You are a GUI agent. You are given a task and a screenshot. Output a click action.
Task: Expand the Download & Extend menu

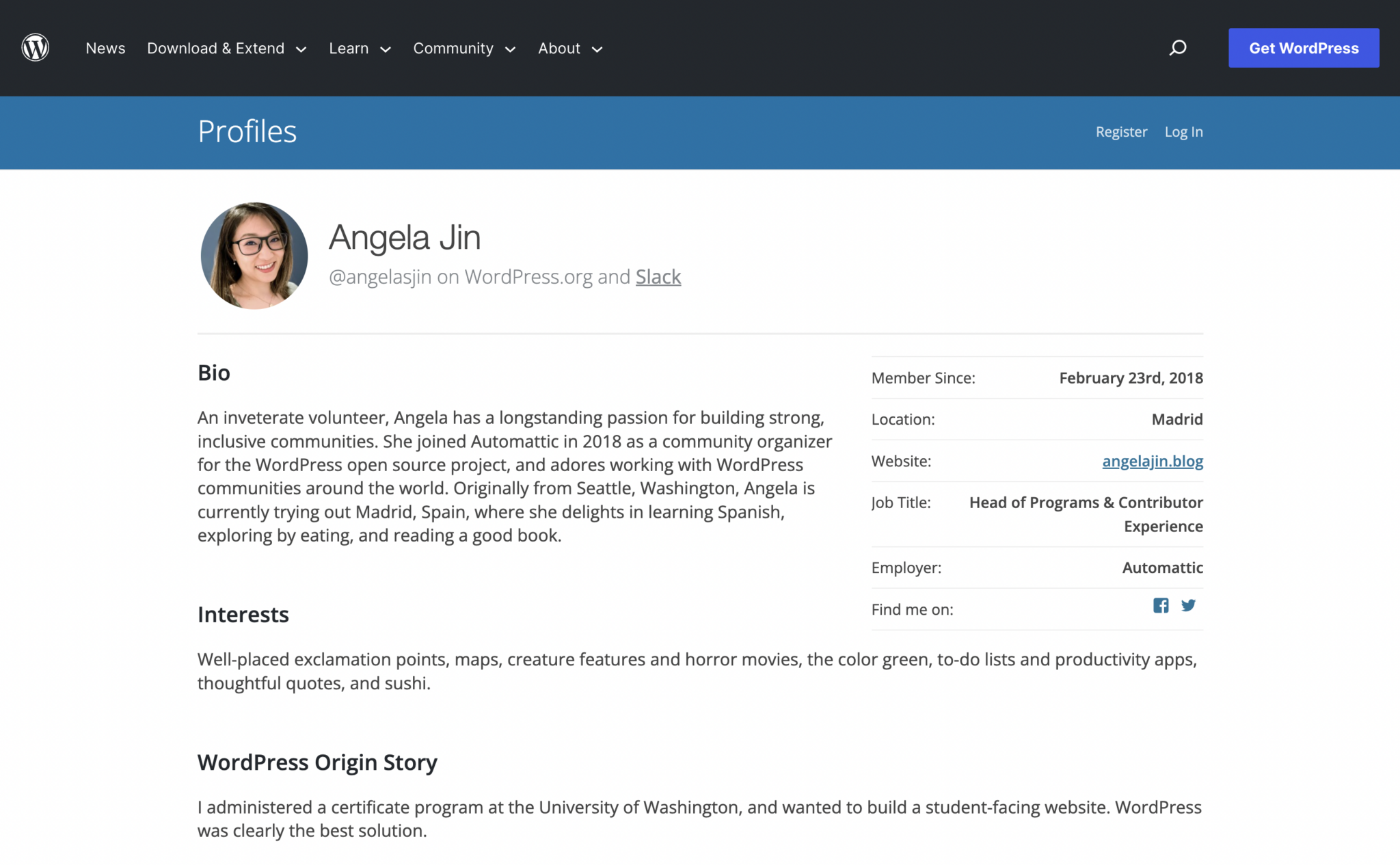[x=227, y=49]
